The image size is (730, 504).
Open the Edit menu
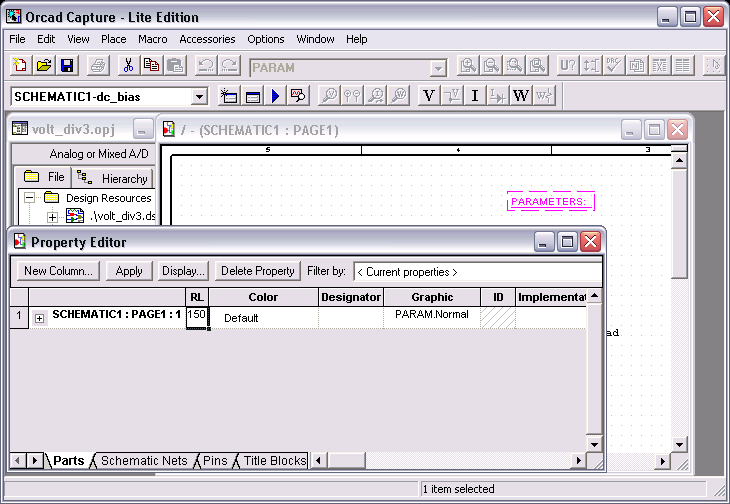point(46,39)
